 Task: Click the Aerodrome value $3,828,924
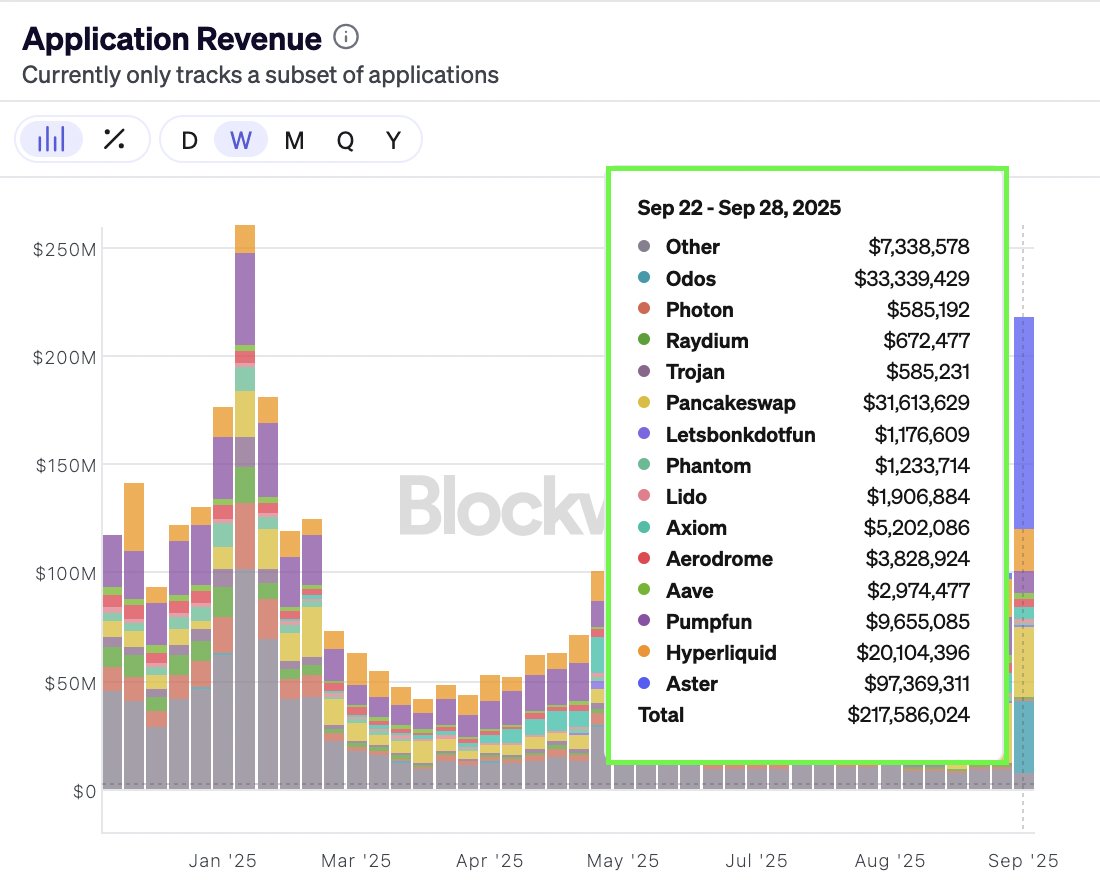click(x=918, y=558)
